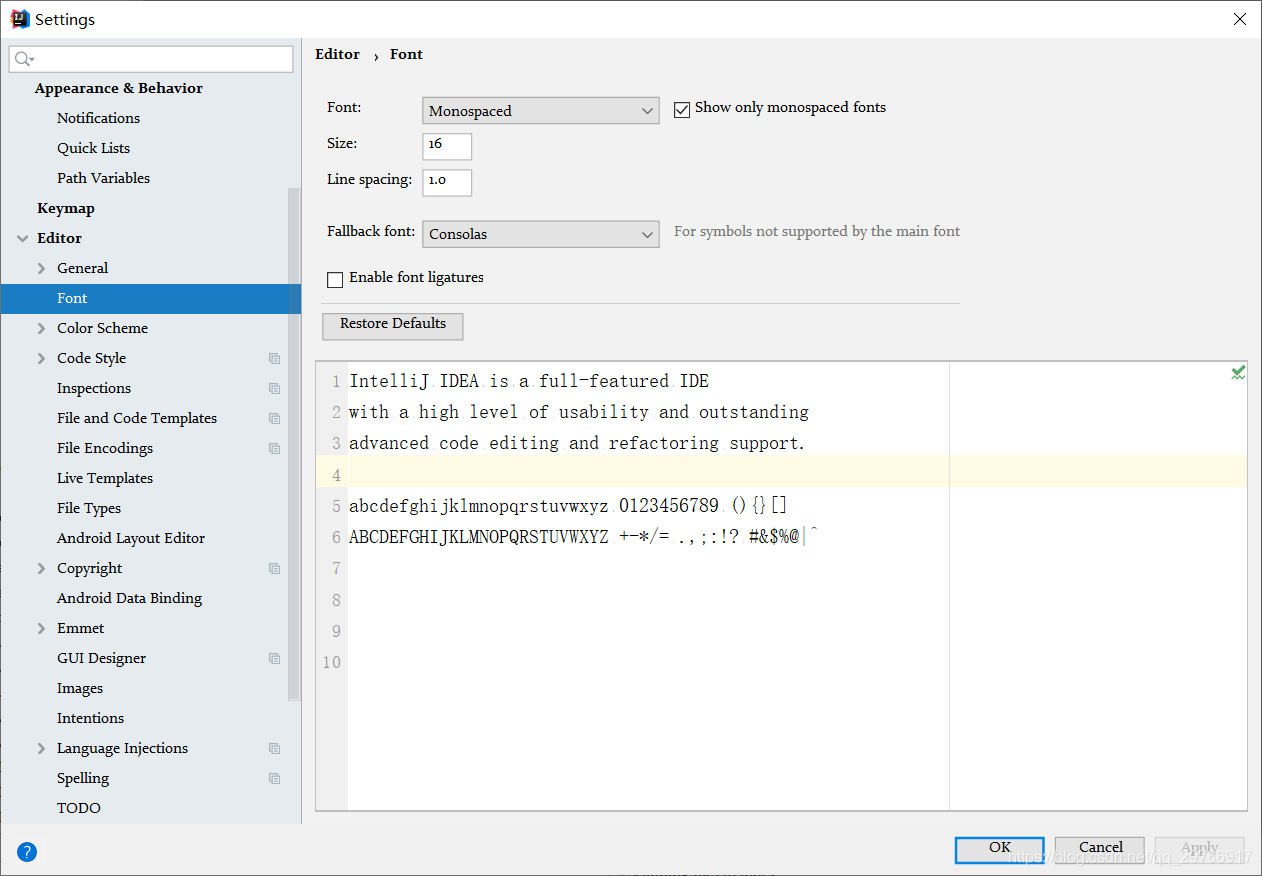Collapse the Editor tree section
Screen dimensions: 1262x876
click(22, 238)
